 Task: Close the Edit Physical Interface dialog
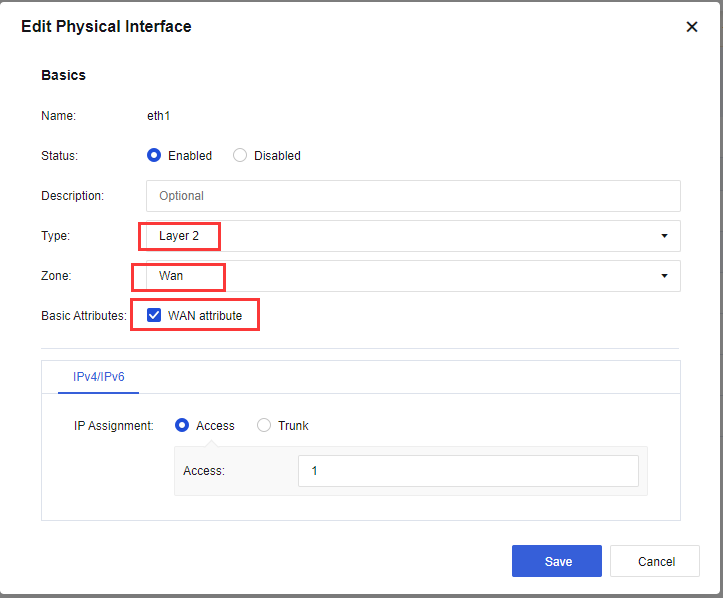(691, 27)
